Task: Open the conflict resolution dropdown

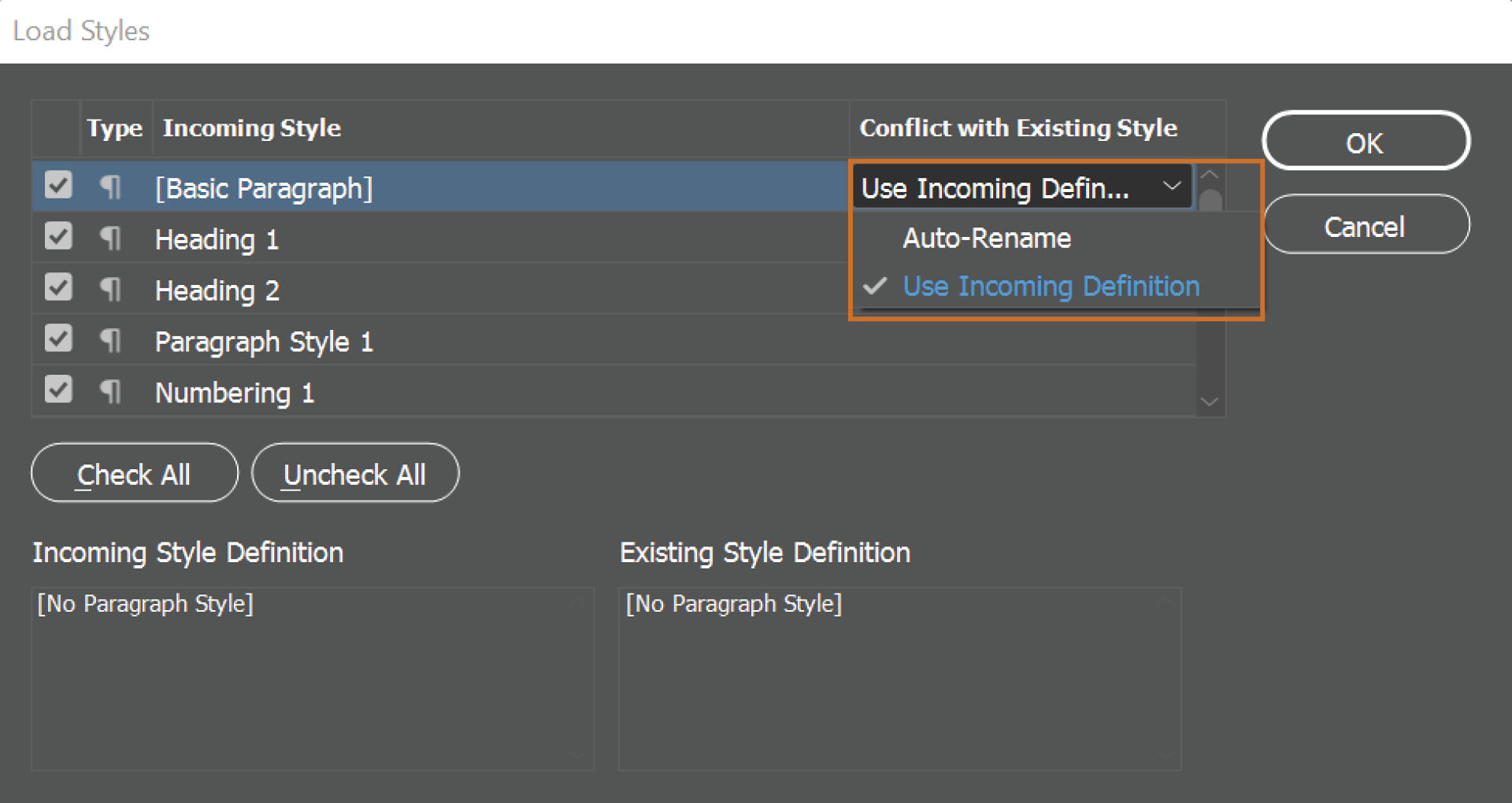Action: (x=1173, y=187)
